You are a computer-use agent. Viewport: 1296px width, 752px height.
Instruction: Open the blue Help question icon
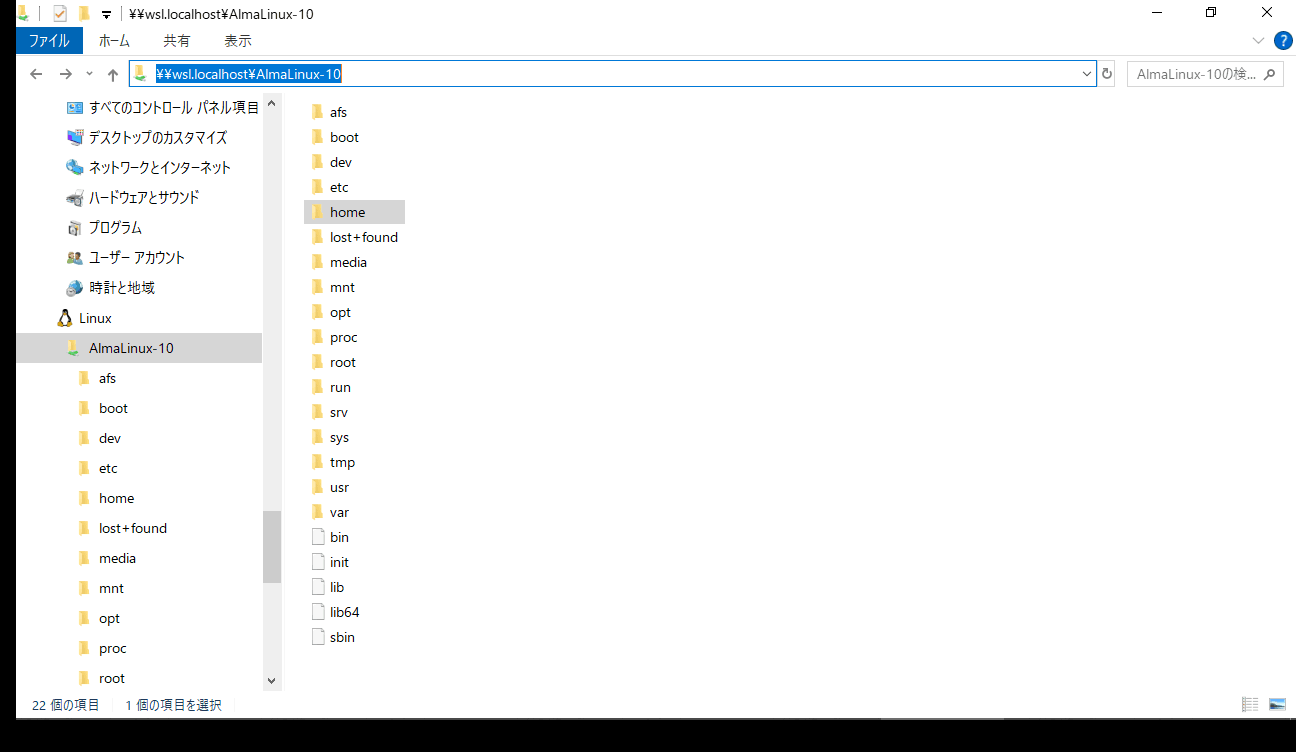pyautogui.click(x=1283, y=41)
